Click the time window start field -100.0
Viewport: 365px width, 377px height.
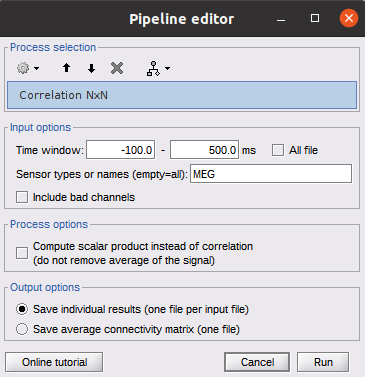coord(120,150)
